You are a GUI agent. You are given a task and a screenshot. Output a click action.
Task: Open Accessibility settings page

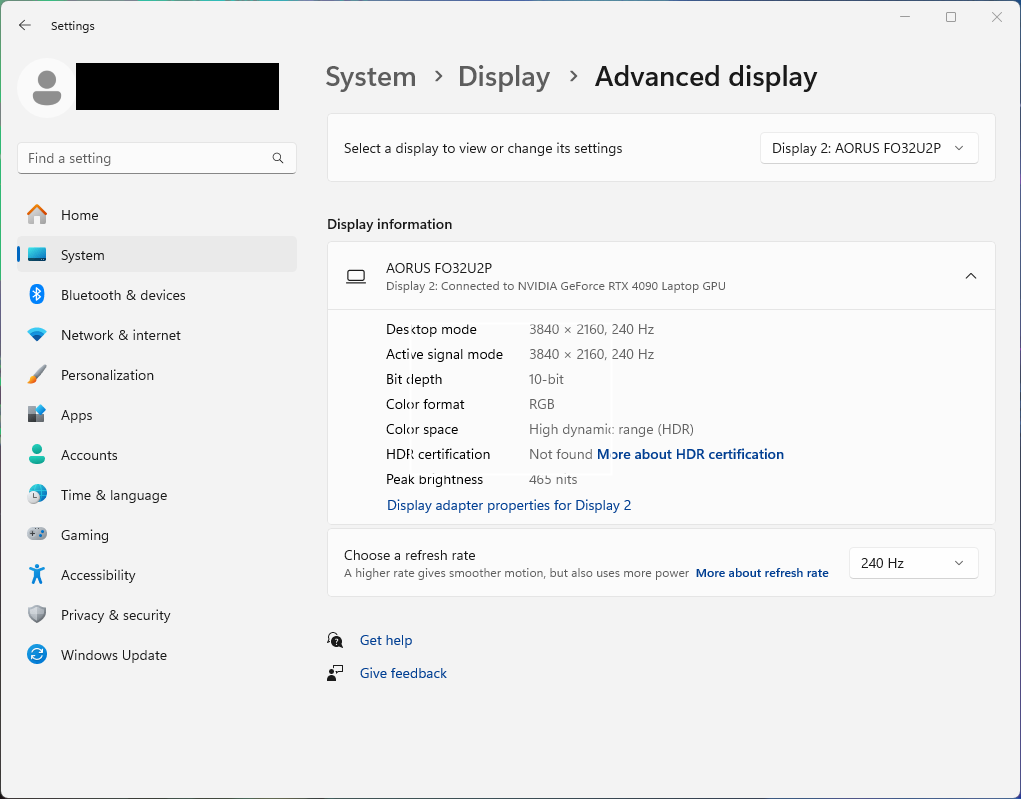pyautogui.click(x=157, y=575)
